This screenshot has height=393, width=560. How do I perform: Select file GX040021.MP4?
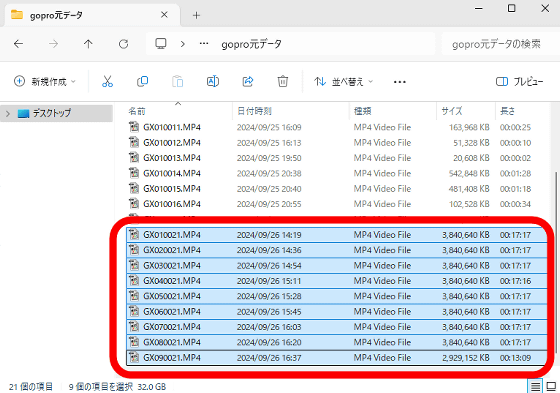tap(336, 281)
